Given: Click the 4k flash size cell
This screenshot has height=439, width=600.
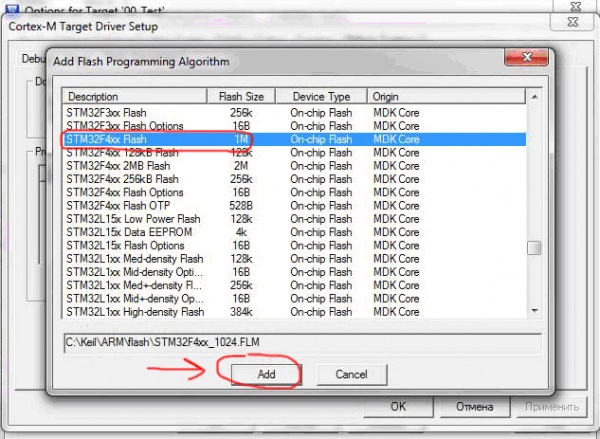Looking at the screenshot, I should pos(241,232).
